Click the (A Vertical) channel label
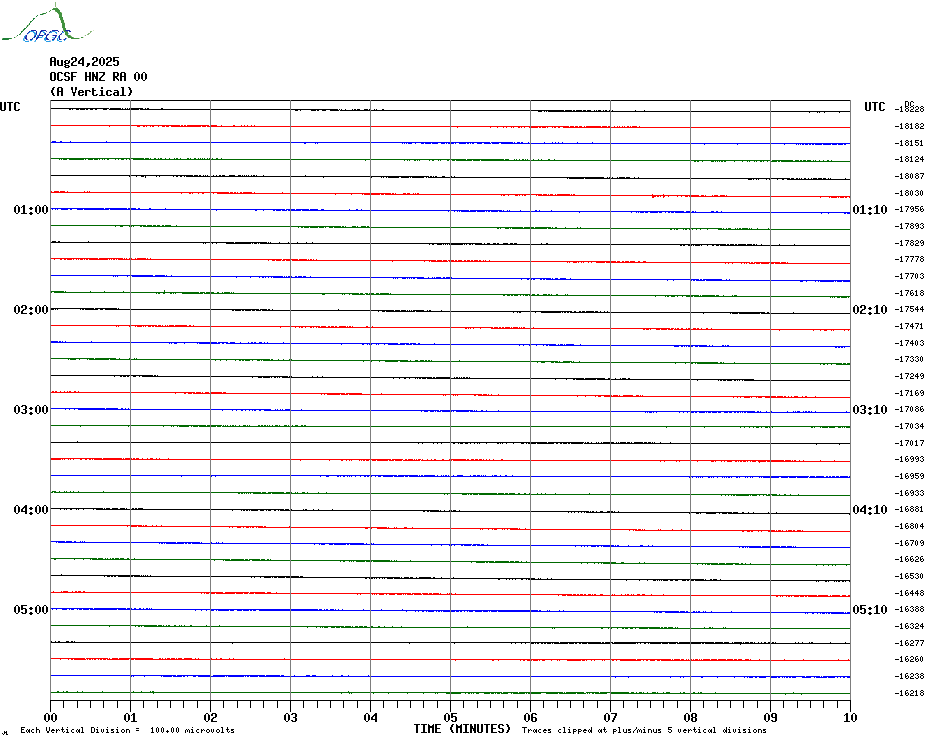Viewport: 930px width, 744px height. click(x=91, y=91)
